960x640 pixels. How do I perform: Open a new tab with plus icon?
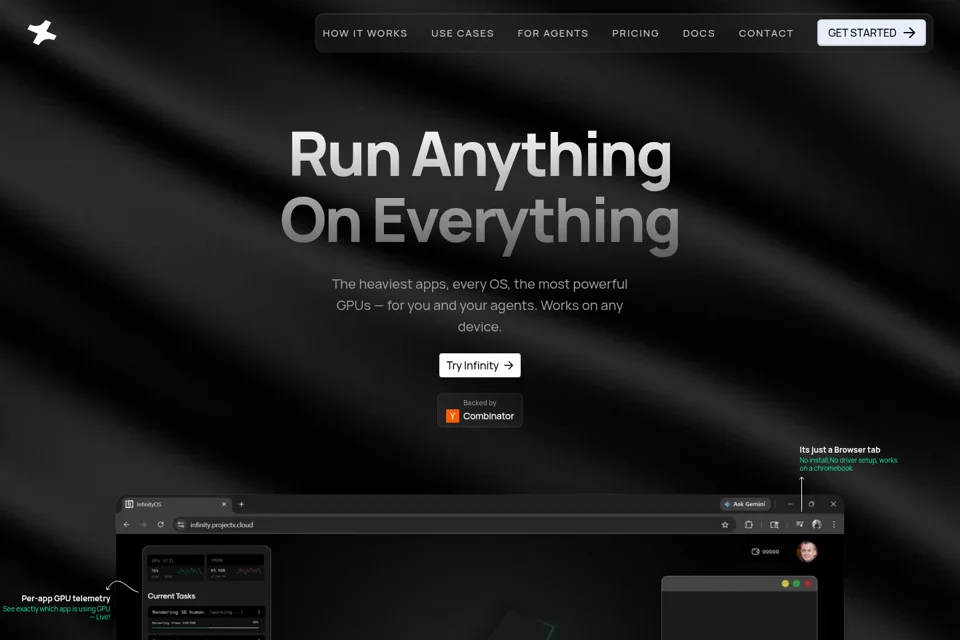[x=241, y=504]
